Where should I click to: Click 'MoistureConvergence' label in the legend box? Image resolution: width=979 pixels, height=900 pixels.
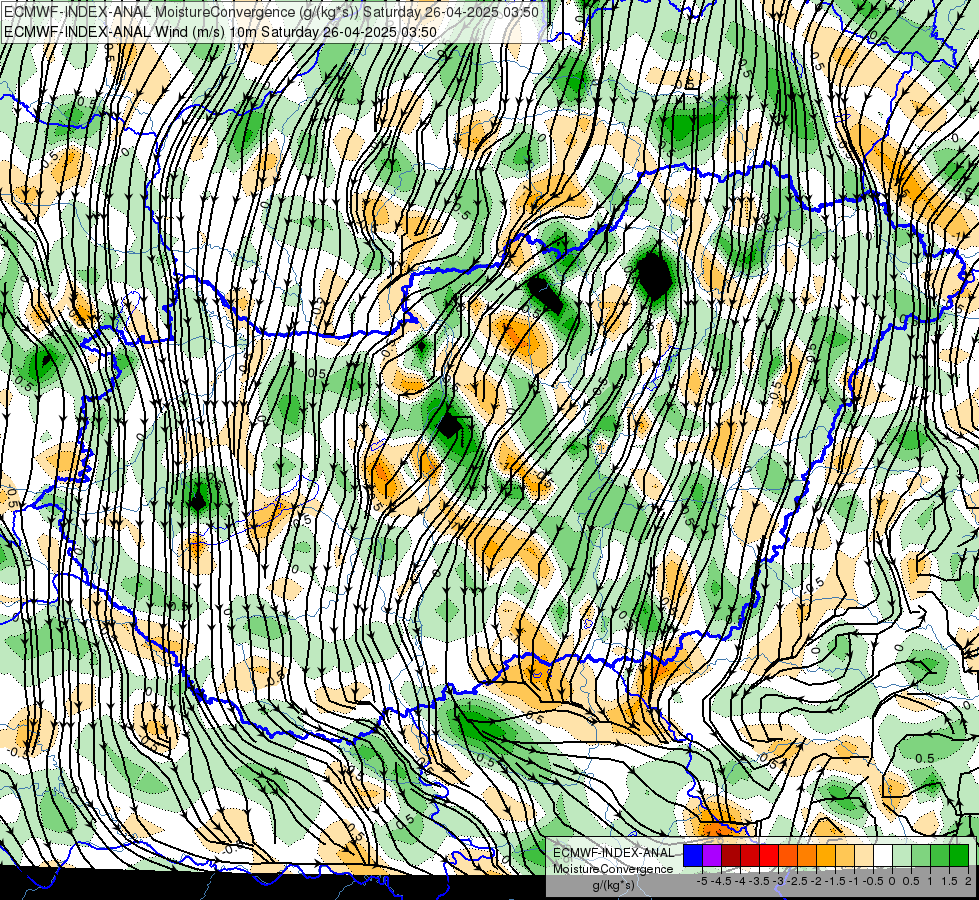pos(613,869)
